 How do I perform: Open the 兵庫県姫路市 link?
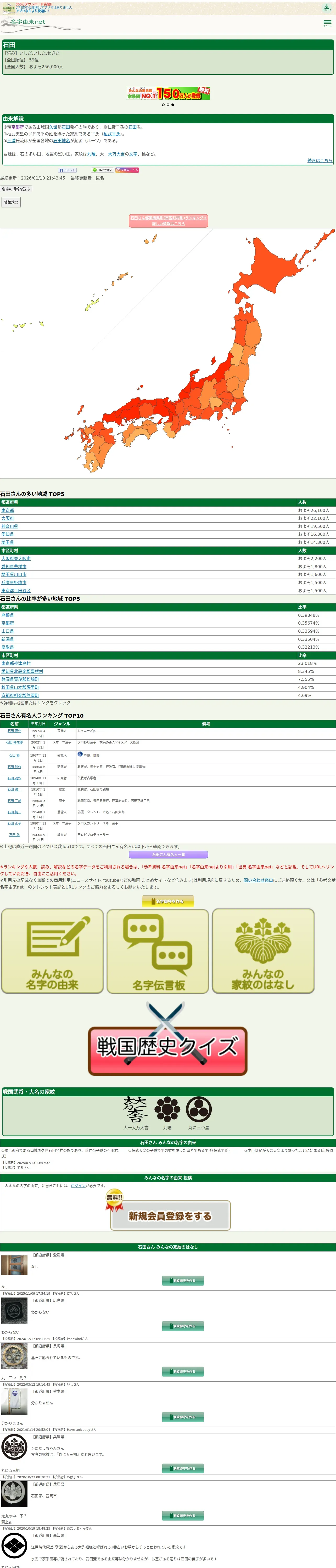[14, 583]
